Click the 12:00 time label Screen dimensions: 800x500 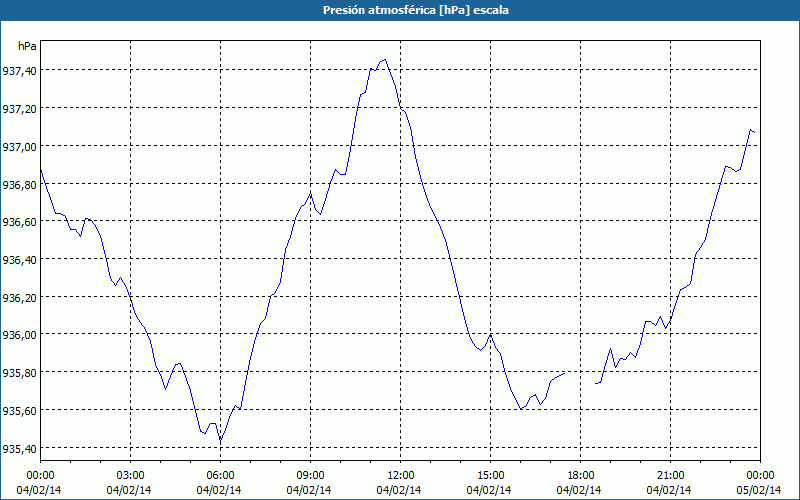401,476
